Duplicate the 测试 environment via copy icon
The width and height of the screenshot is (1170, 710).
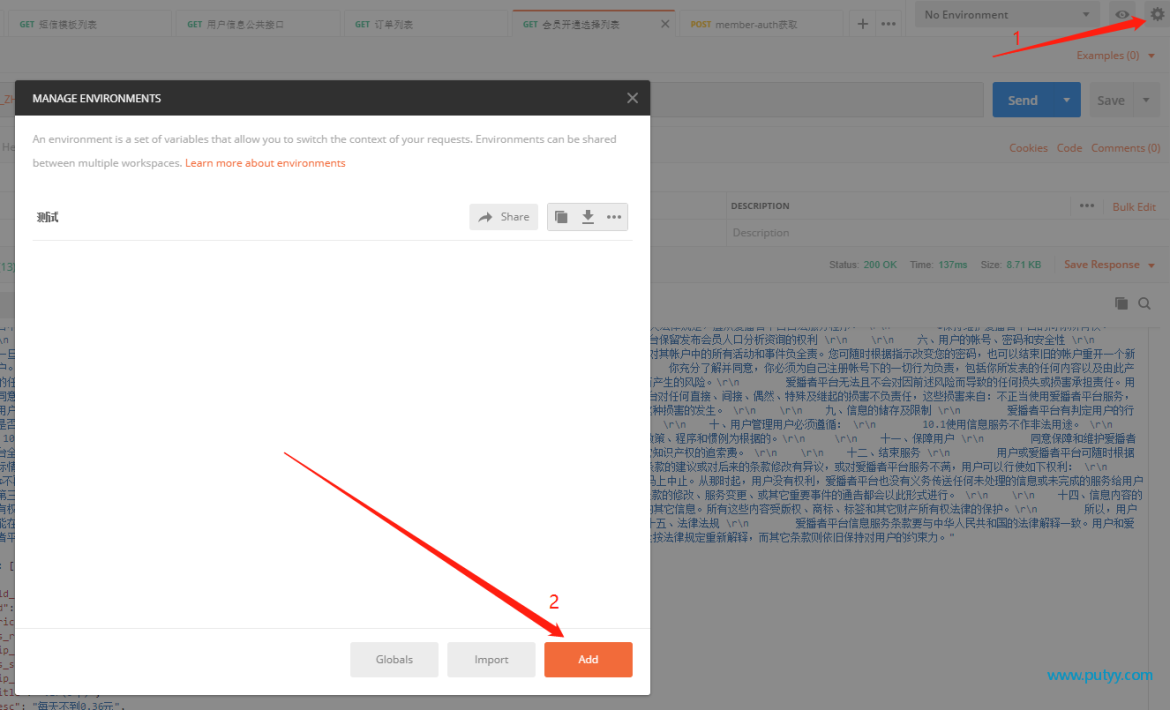(x=561, y=217)
